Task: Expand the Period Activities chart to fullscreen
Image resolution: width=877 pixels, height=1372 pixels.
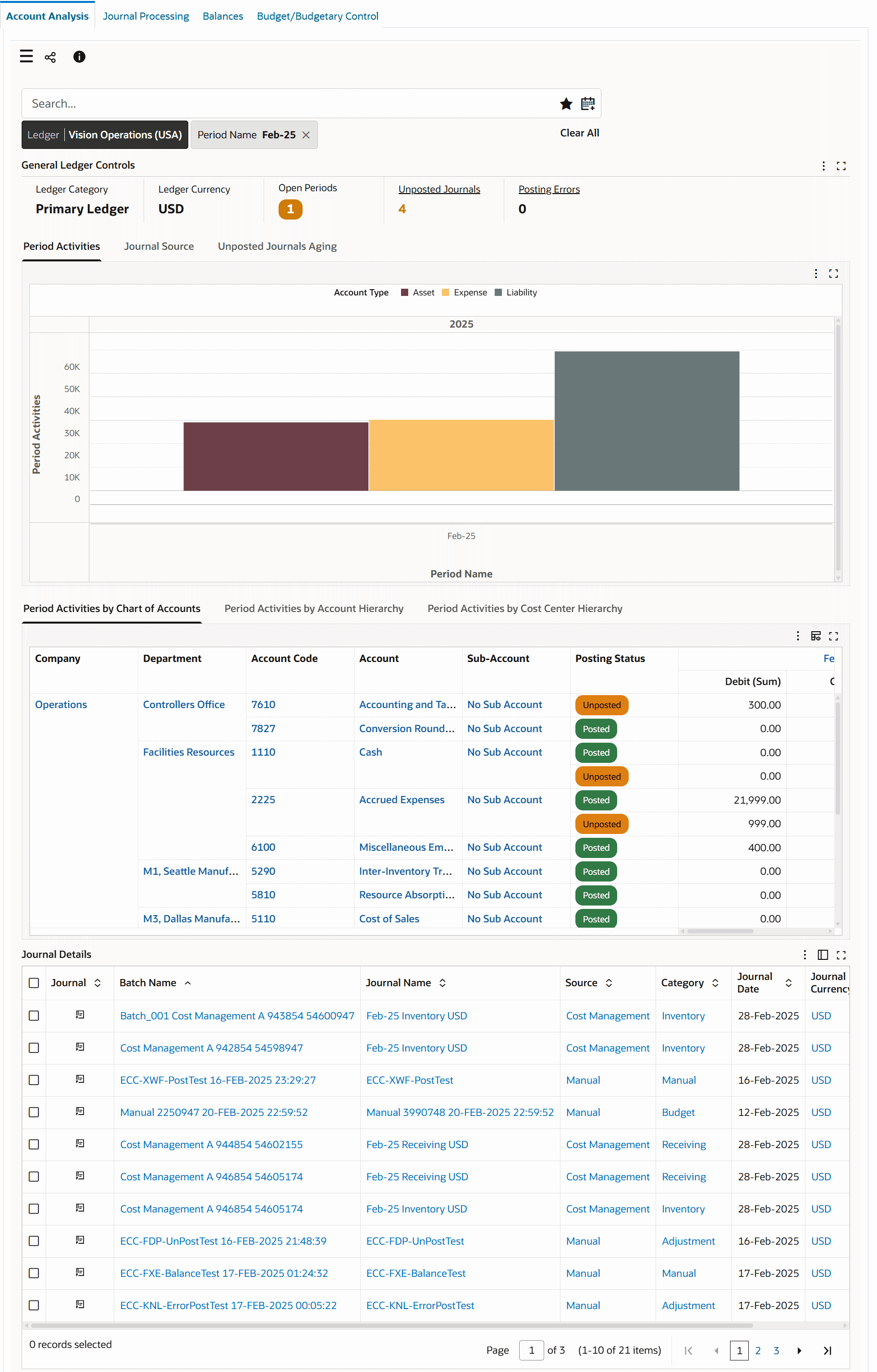Action: [x=833, y=273]
